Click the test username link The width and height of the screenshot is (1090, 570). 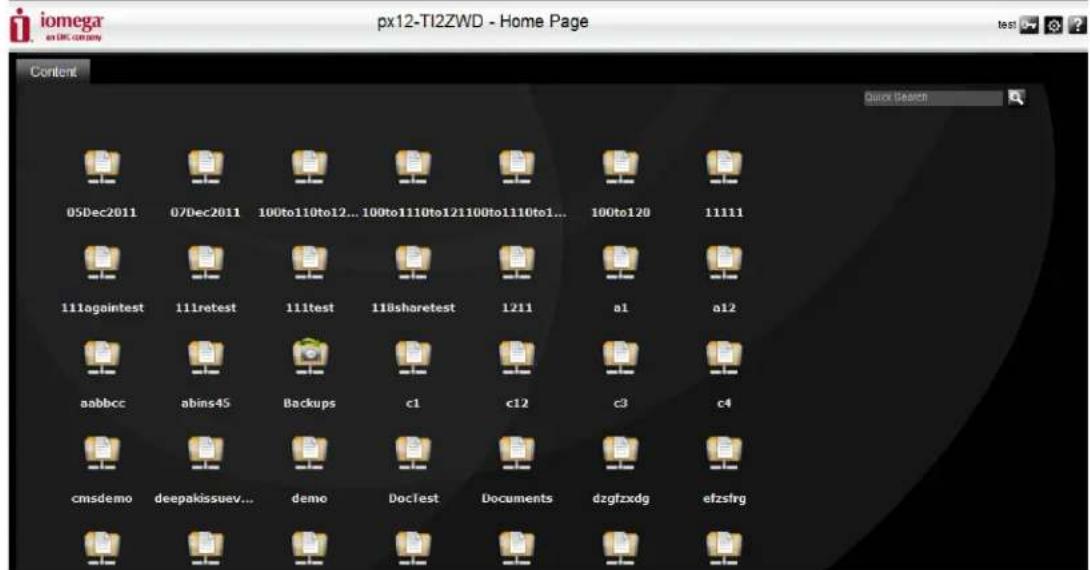[1007, 25]
